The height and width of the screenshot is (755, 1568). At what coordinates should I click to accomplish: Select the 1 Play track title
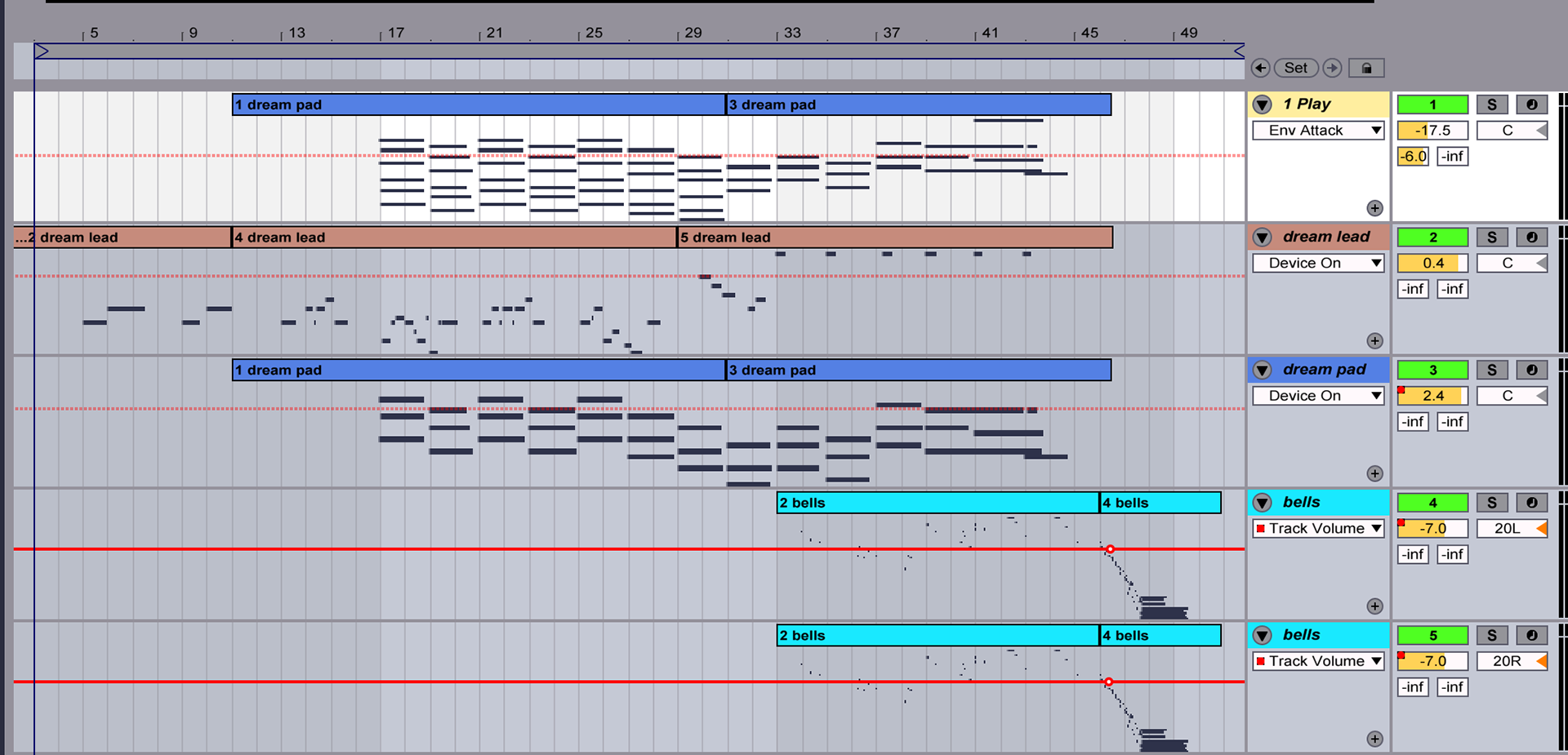1307,104
